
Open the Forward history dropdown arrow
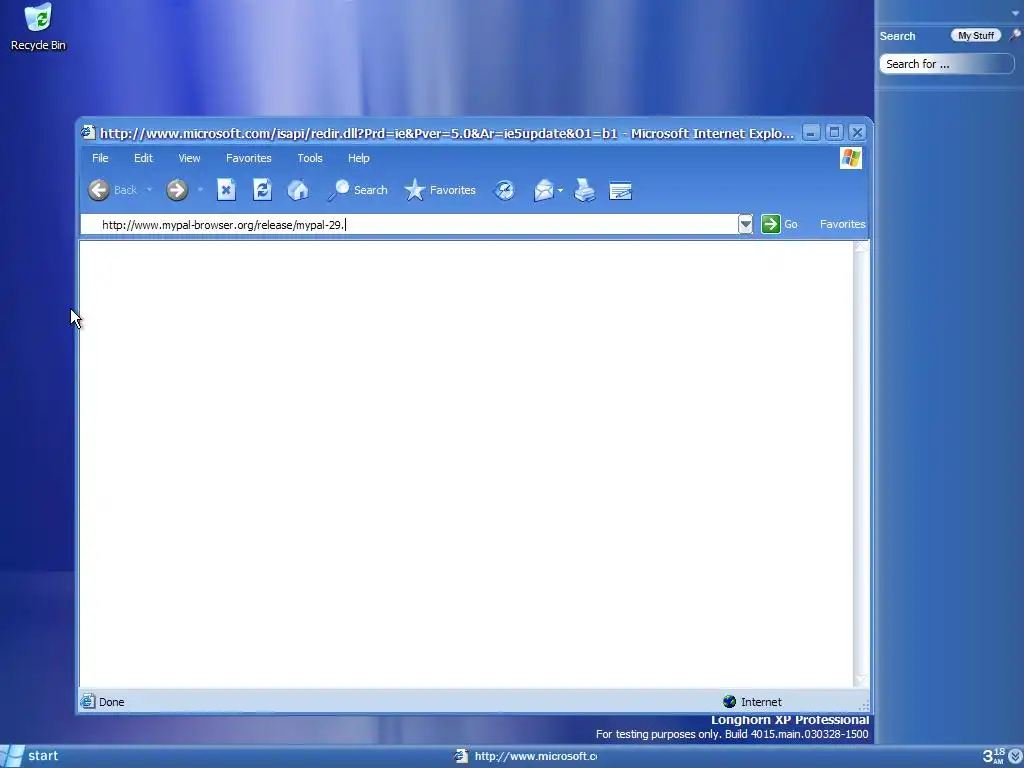[x=200, y=190]
